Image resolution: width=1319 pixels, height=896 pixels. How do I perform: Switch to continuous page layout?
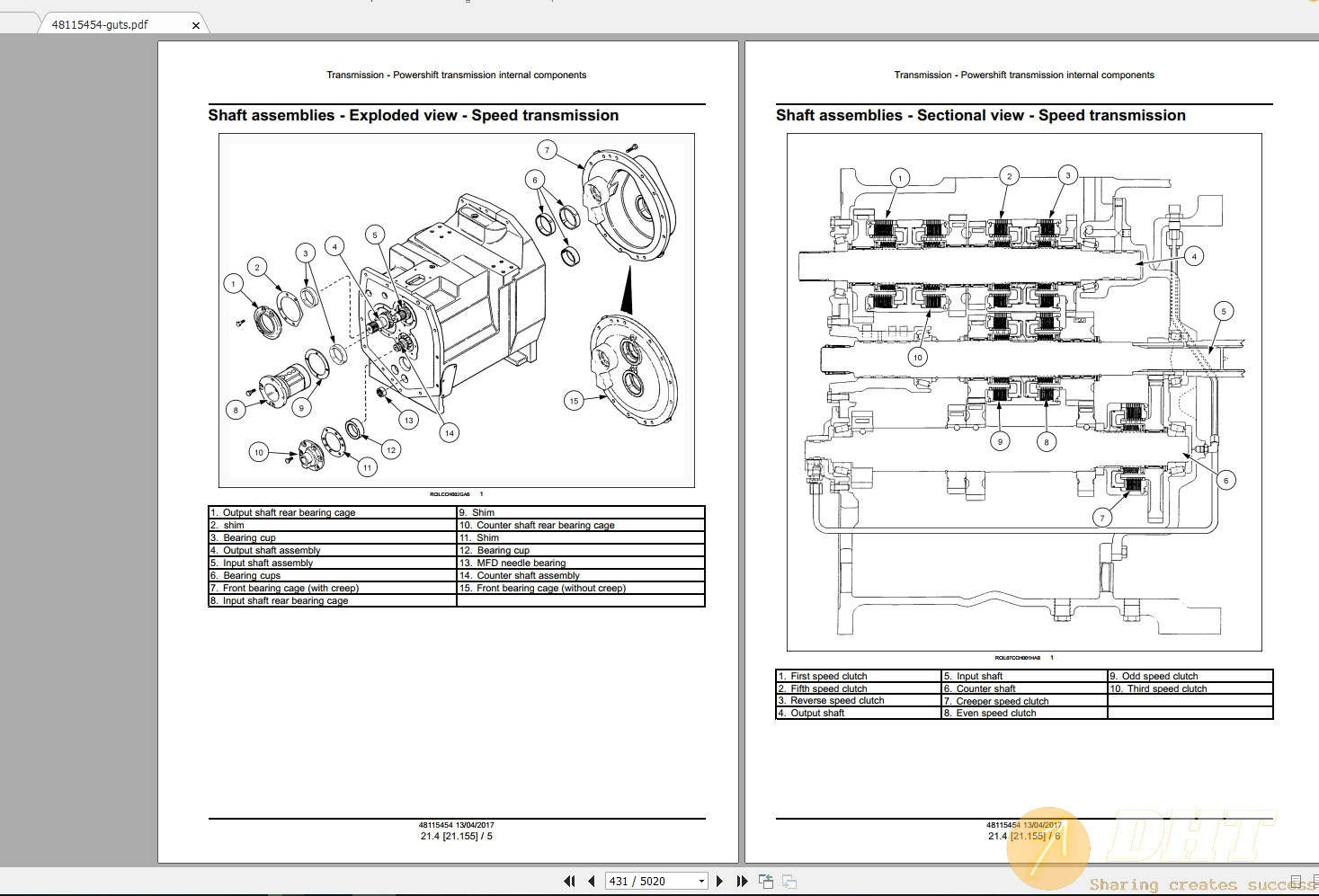coord(1316,882)
